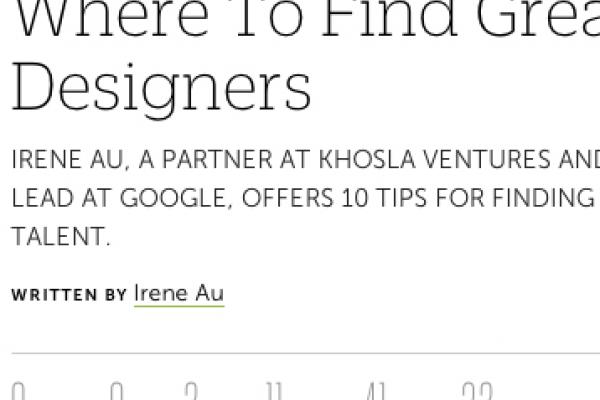Click the share counter showing 22
The height and width of the screenshot is (400, 600).
(477, 390)
